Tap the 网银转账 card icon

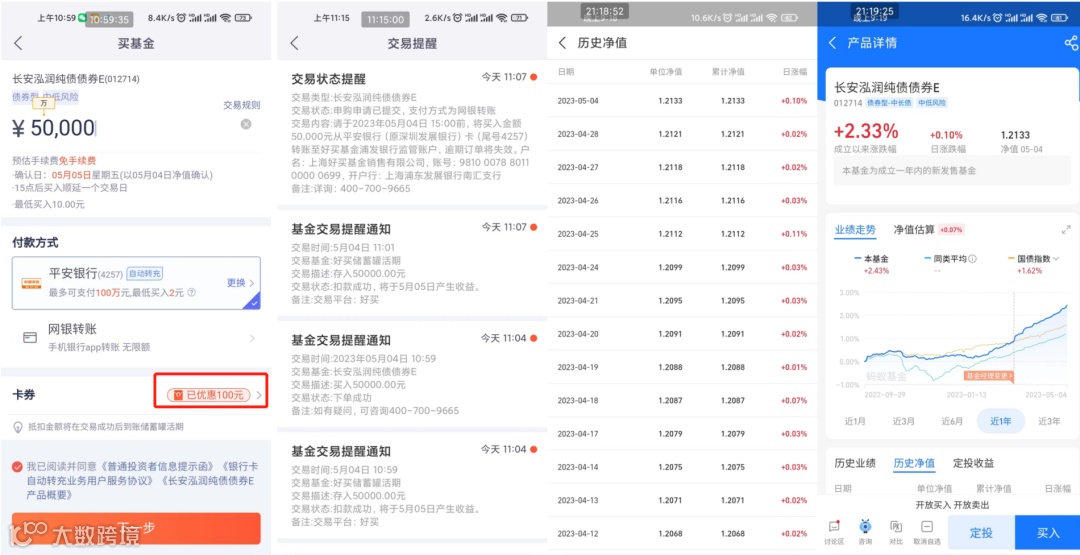click(30, 337)
